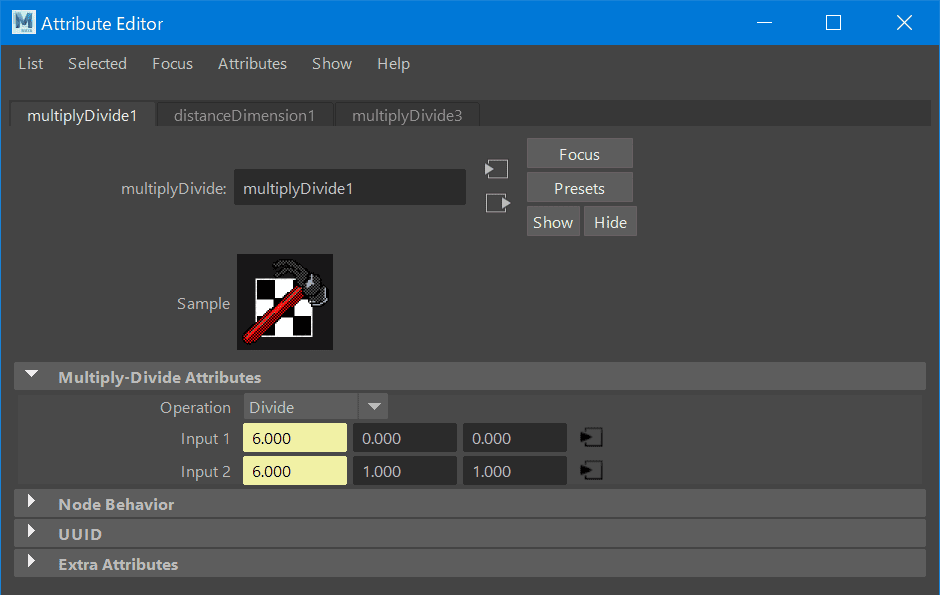940x595 pixels.
Task: Open the Selected menu
Action: pyautogui.click(x=97, y=64)
